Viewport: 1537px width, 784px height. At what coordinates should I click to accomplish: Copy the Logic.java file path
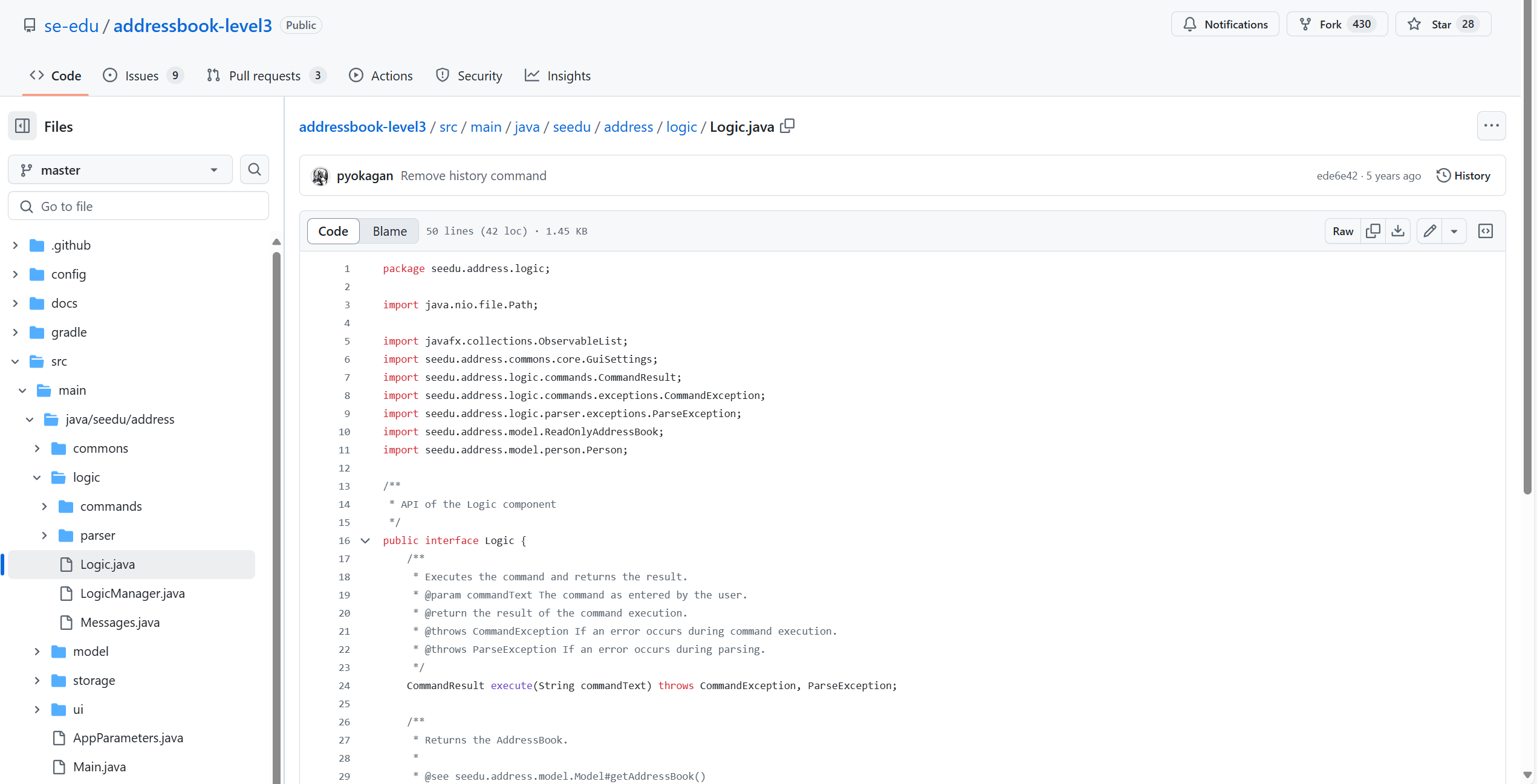click(787, 126)
